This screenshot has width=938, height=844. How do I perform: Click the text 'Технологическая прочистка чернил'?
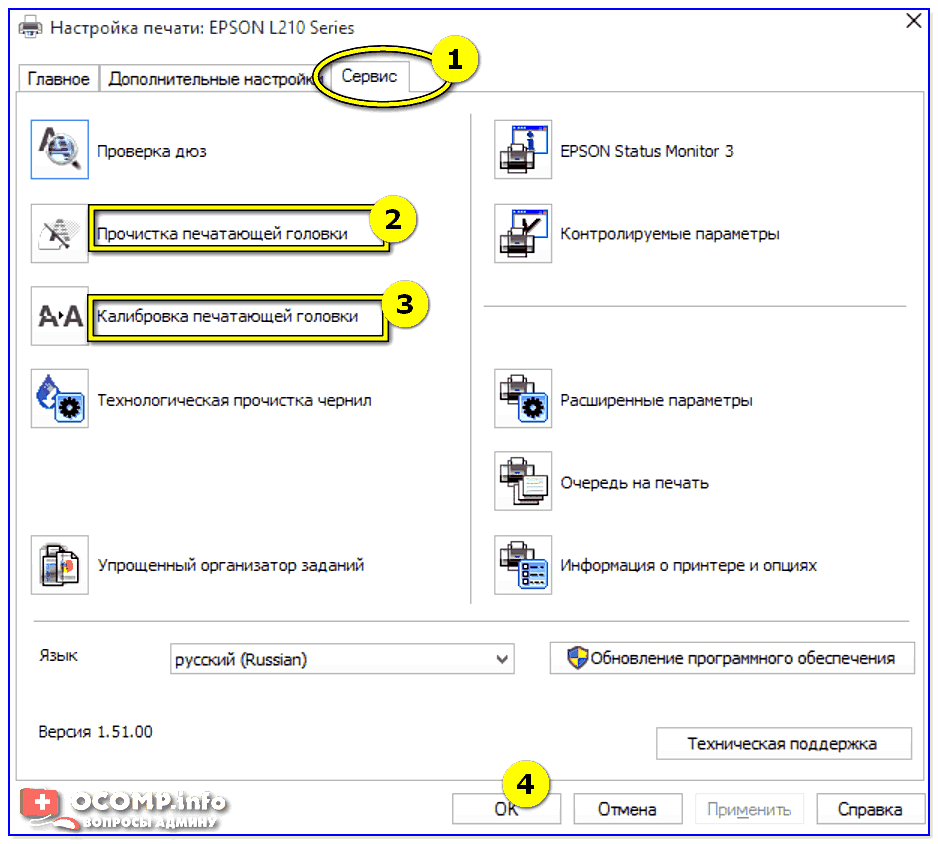[x=234, y=400]
